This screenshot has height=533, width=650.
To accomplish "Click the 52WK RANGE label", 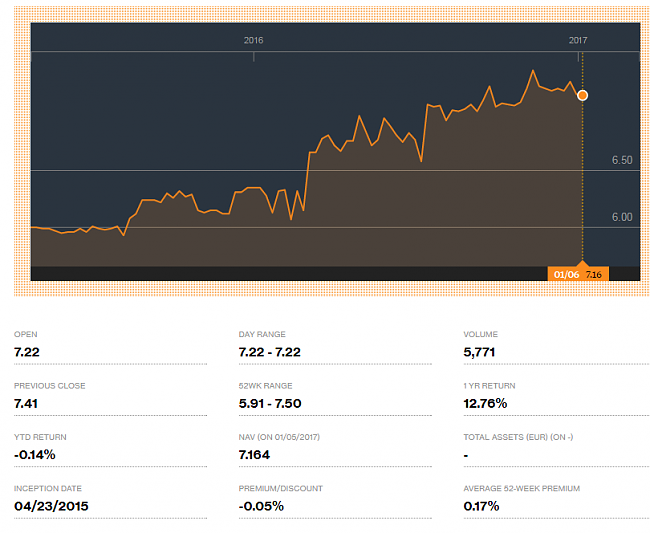I will click(x=265, y=385).
